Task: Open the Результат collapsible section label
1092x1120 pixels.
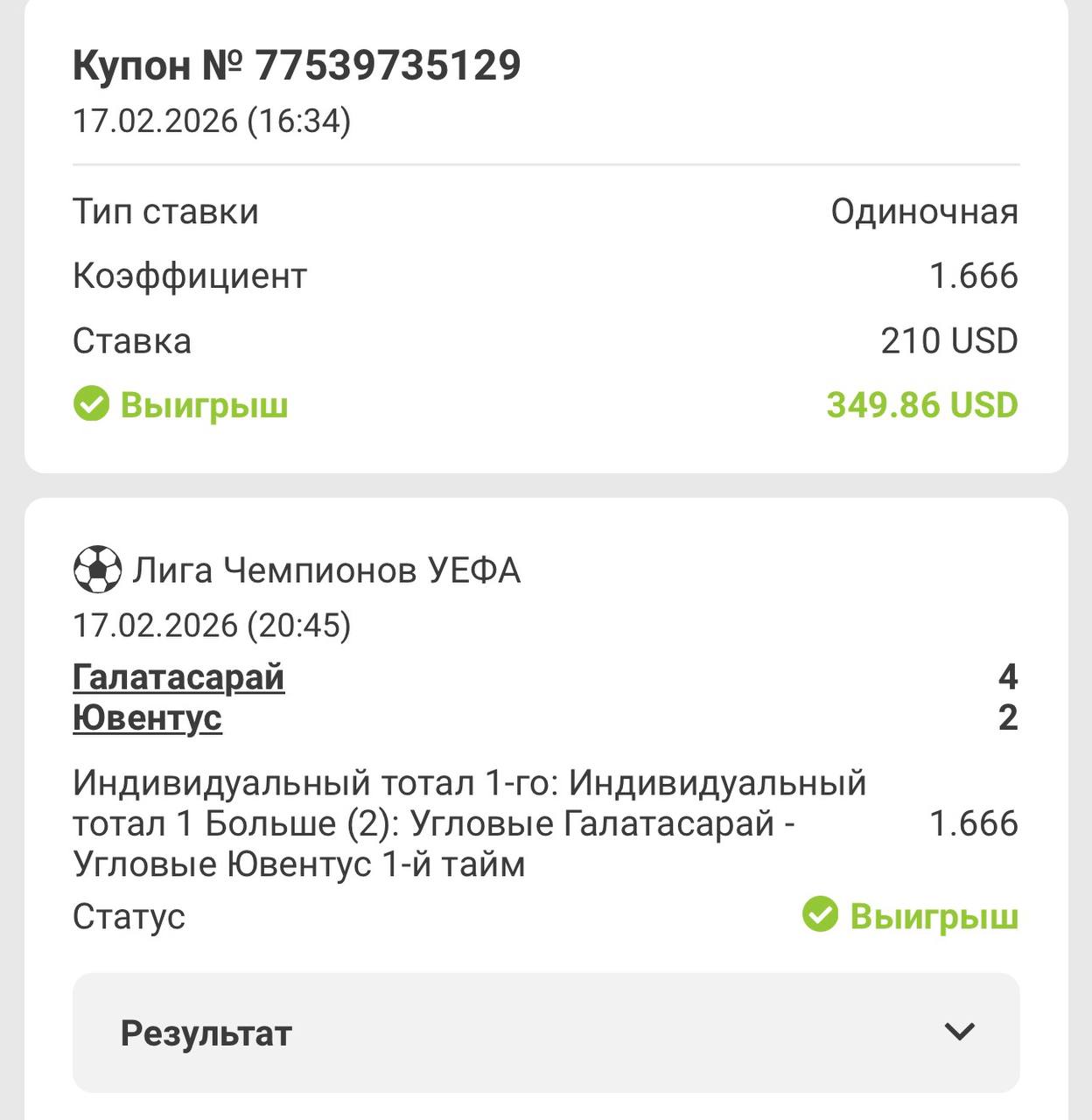Action: pyautogui.click(x=206, y=1032)
